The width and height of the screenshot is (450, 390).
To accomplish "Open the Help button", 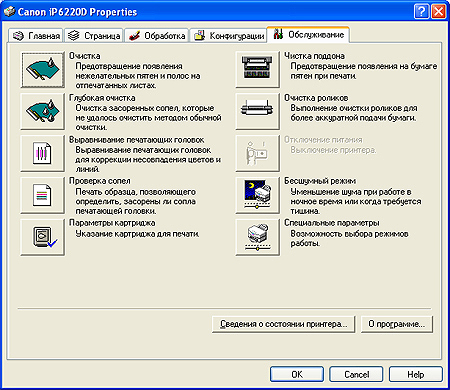I will click(416, 374).
